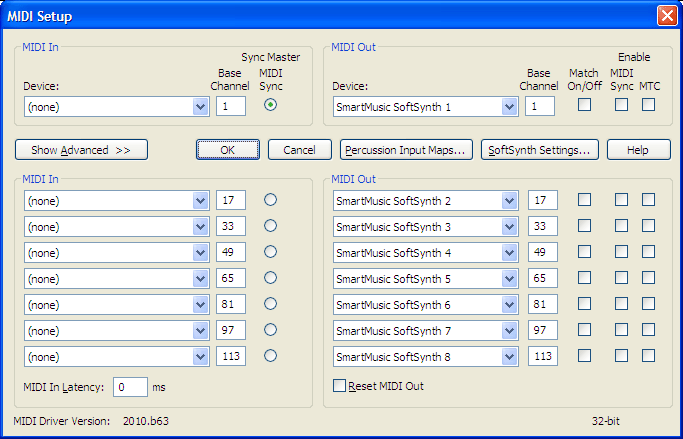Open the SmartMusic SoftSynth 2 dropdown
The height and width of the screenshot is (439, 683).
tap(426, 201)
